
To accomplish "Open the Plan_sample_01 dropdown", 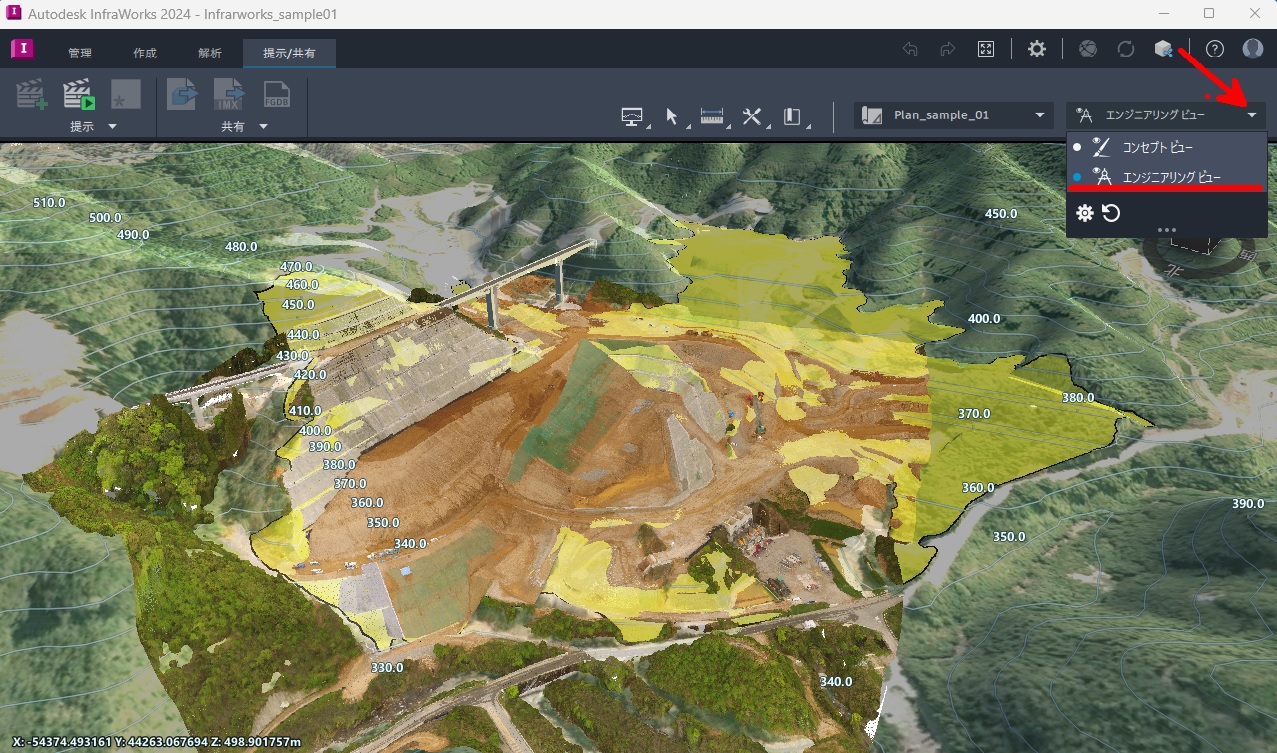I will pos(1040,115).
